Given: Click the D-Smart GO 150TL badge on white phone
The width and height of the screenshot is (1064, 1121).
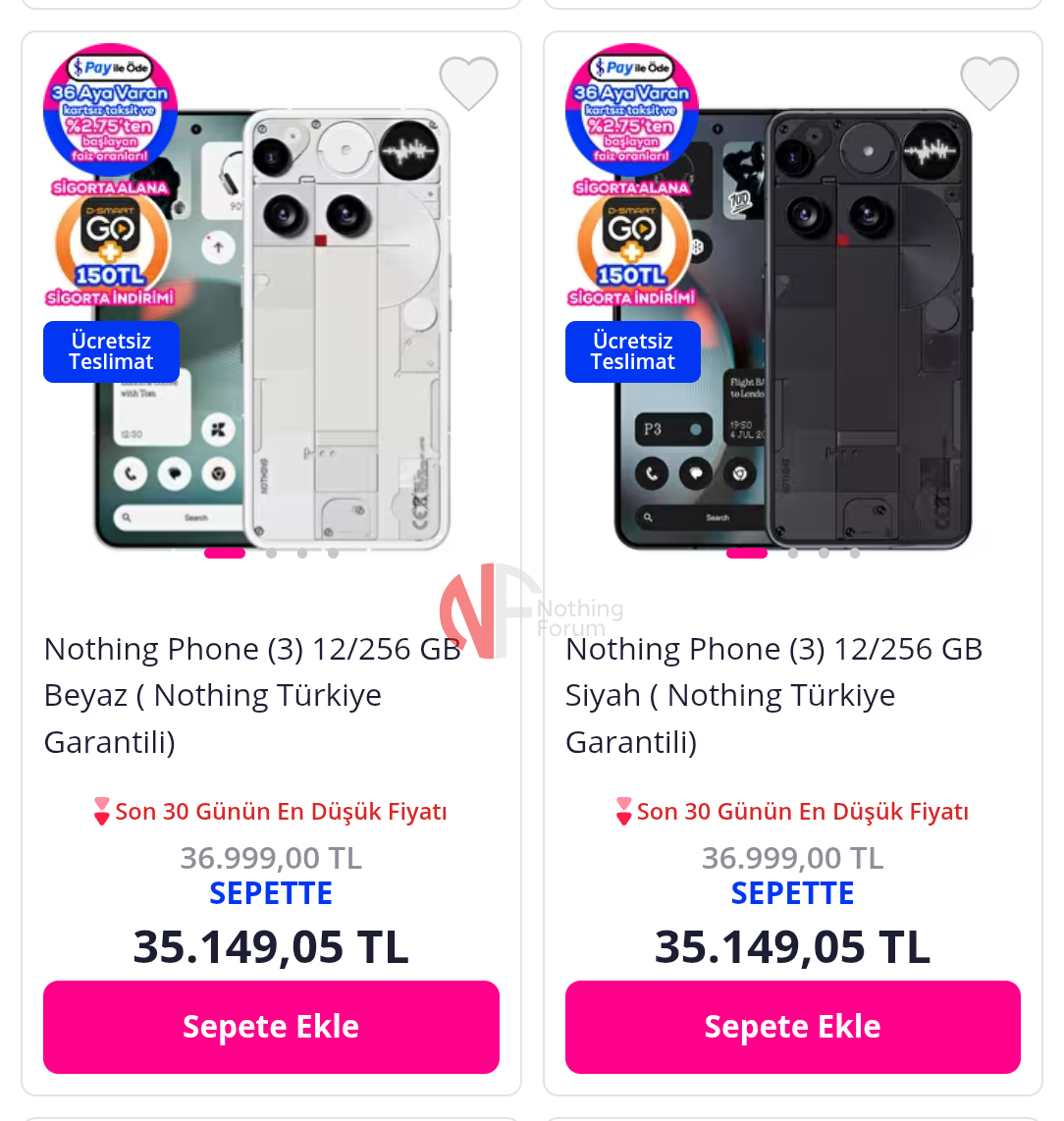Looking at the screenshot, I should coord(111,244).
